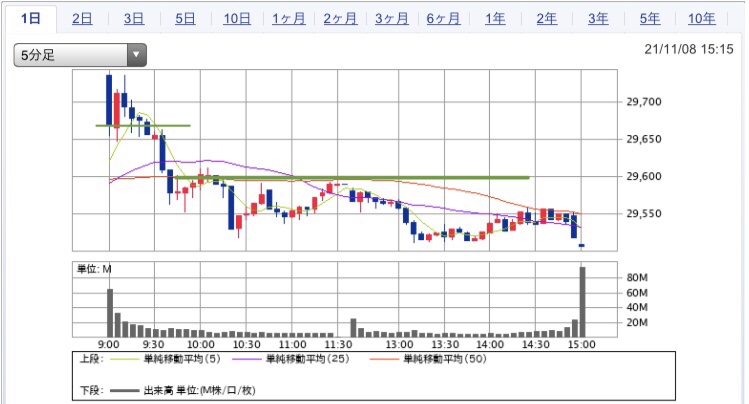749x404 pixels.
Task: Click the green line swatch for 単純移動平均(5)
Action: click(x=124, y=359)
